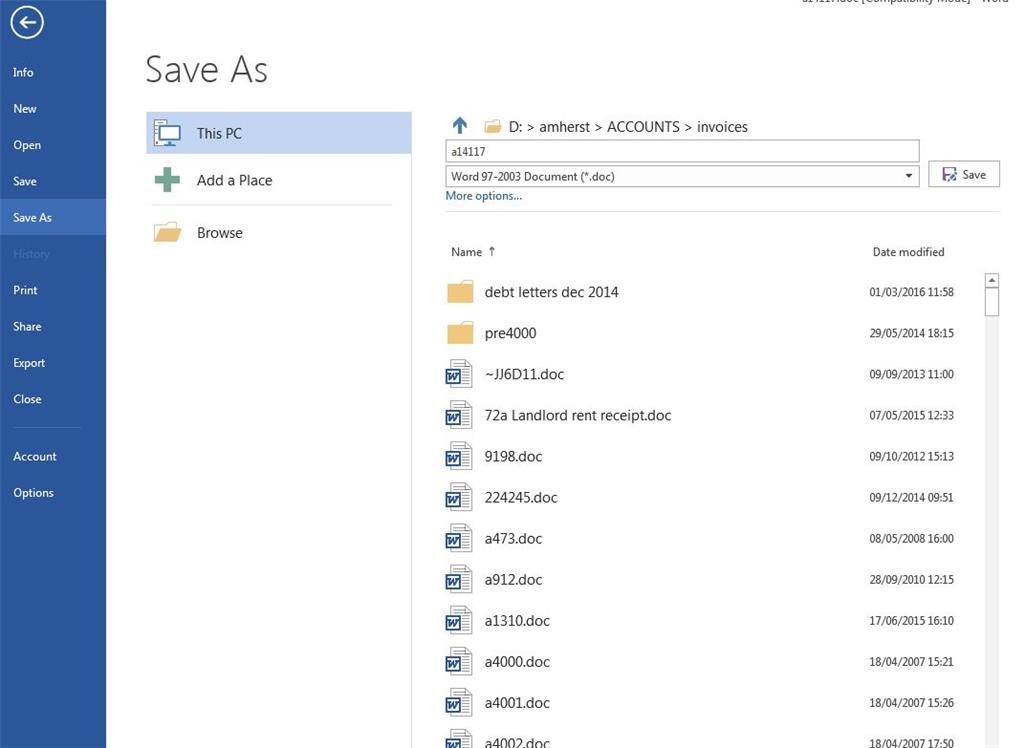This screenshot has width=1024, height=748.
Task: Click the file list scrollbar thumb
Action: pos(992,302)
